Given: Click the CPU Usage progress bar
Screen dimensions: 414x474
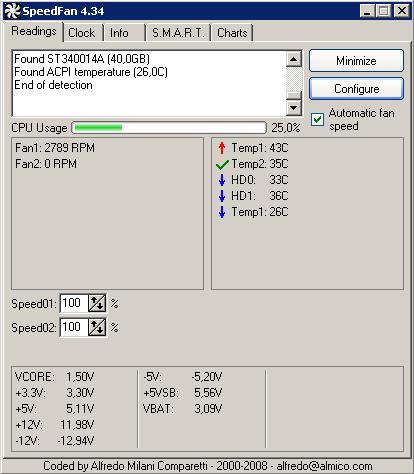Looking at the screenshot, I should pyautogui.click(x=169, y=128).
